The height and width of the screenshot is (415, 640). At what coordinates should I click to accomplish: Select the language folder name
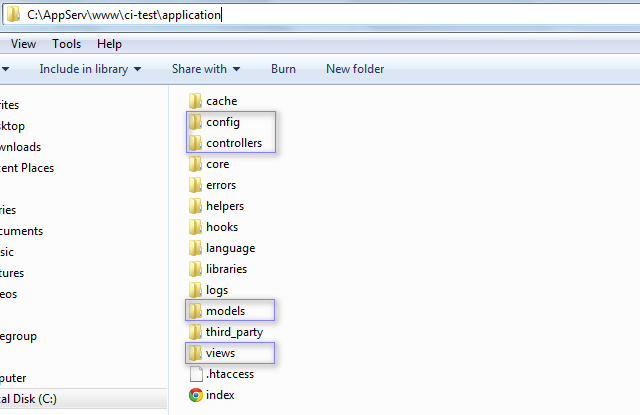[x=231, y=249]
